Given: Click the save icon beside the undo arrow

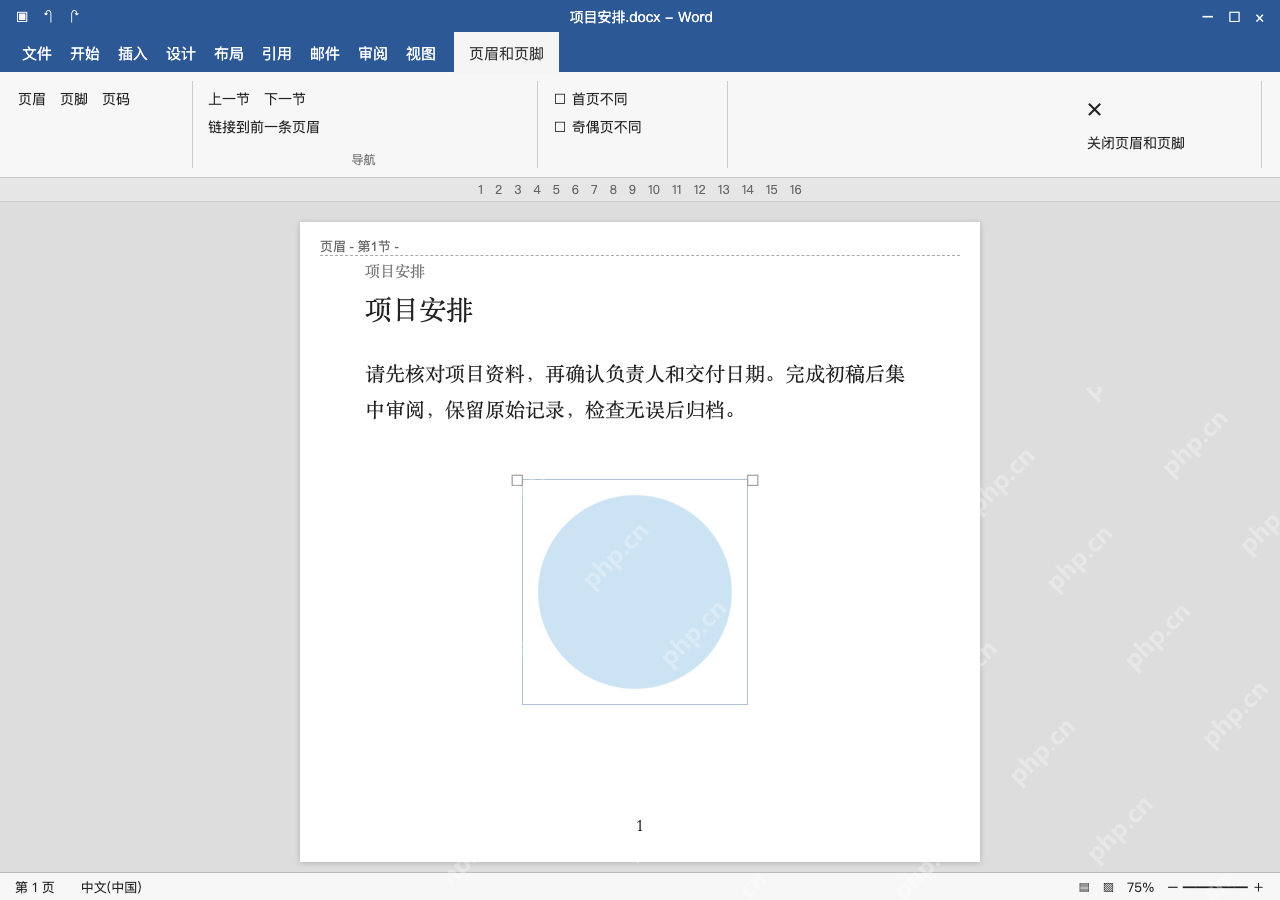Looking at the screenshot, I should (22, 17).
